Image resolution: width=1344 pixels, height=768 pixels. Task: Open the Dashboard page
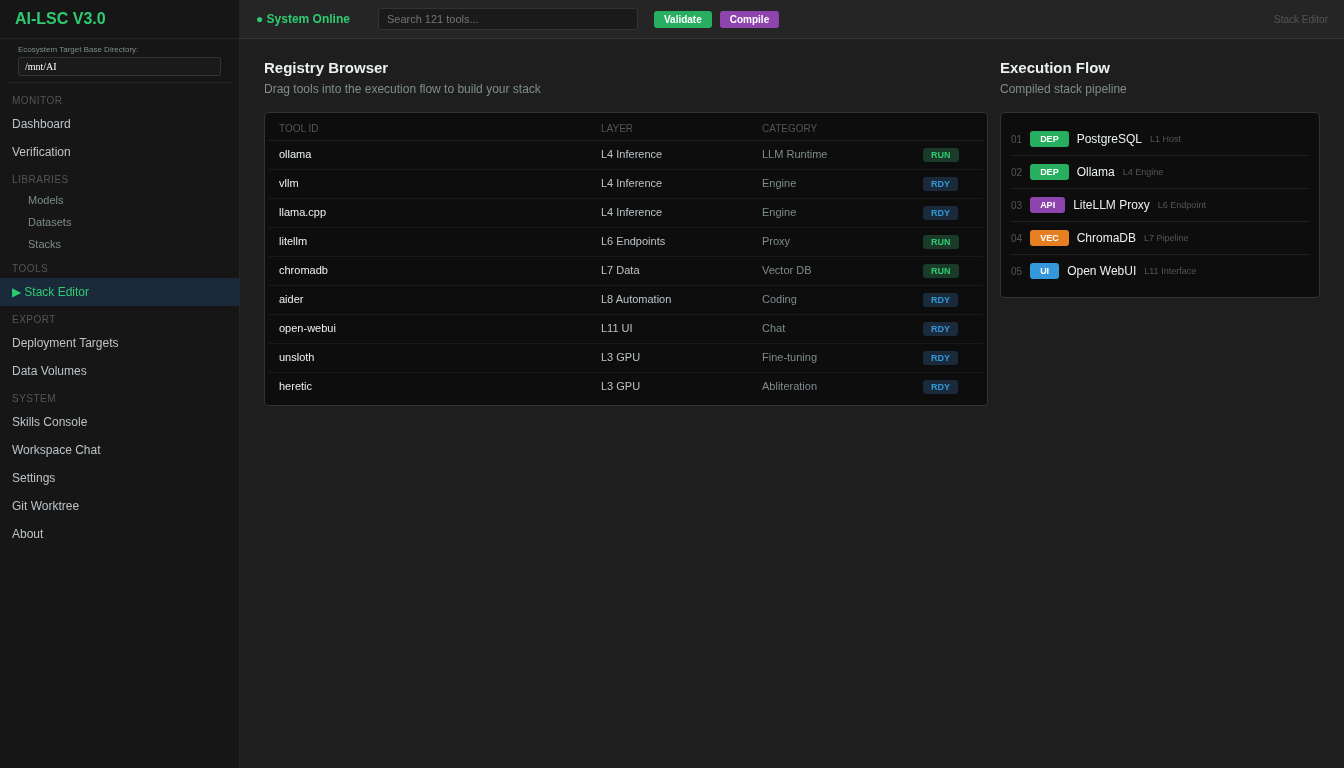pos(119,124)
